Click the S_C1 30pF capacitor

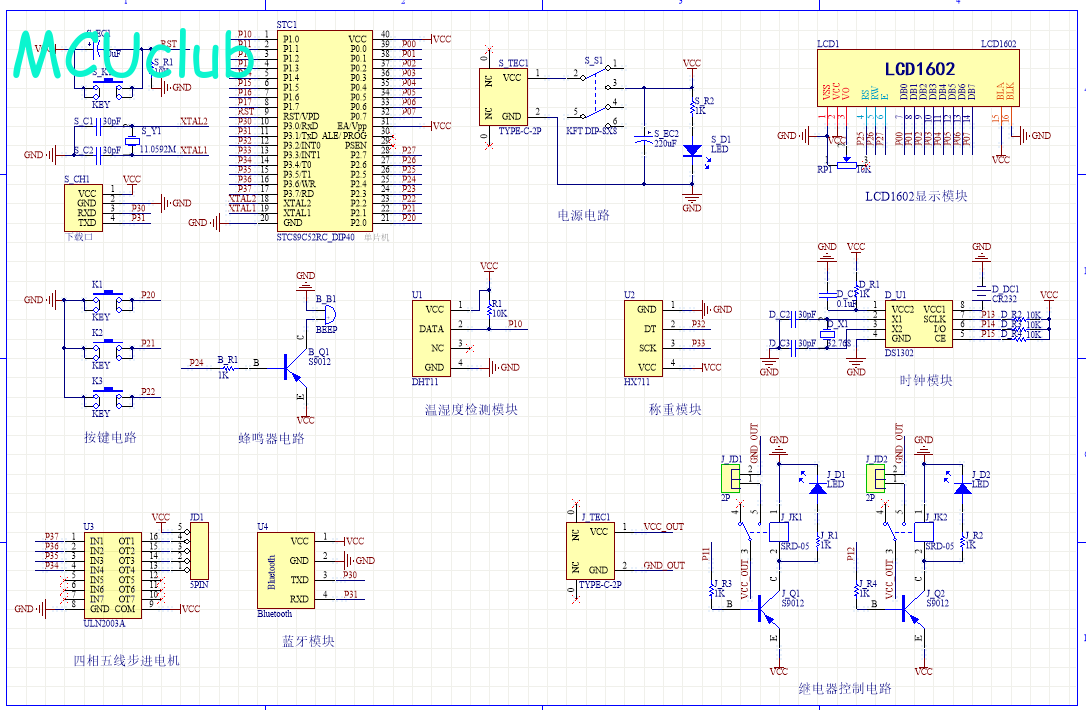point(99,127)
